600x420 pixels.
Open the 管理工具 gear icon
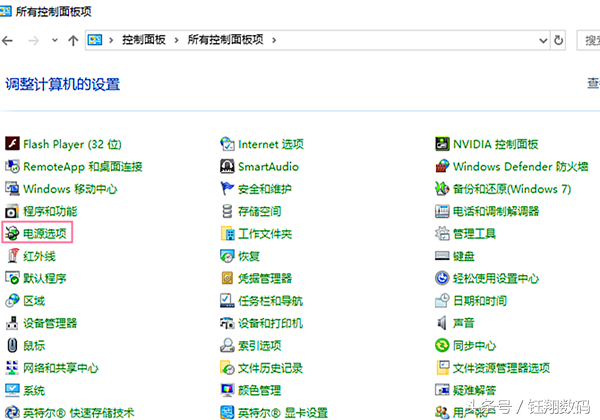442,233
